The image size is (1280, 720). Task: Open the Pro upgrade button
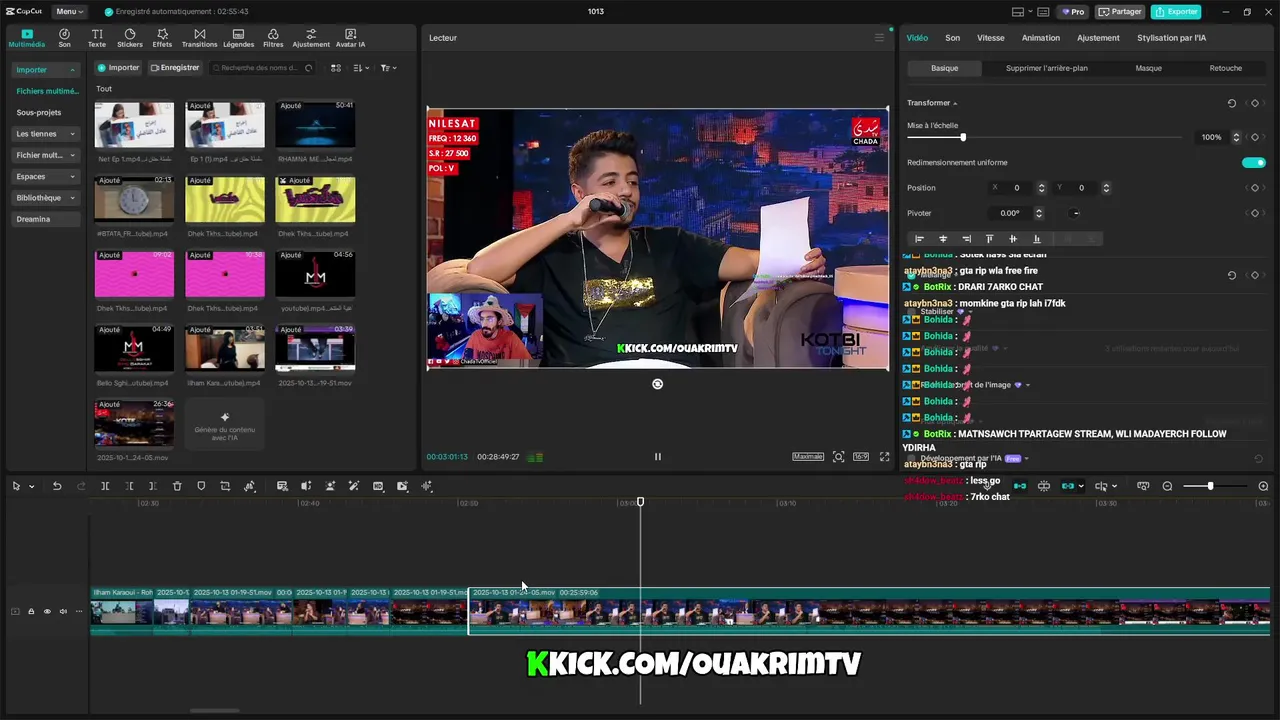pyautogui.click(x=1072, y=11)
